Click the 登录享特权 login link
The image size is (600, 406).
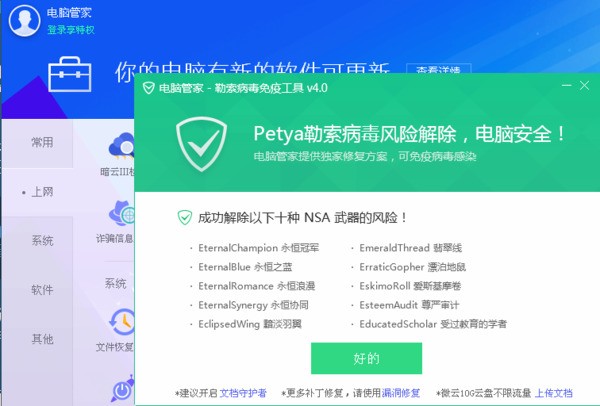pos(71,29)
